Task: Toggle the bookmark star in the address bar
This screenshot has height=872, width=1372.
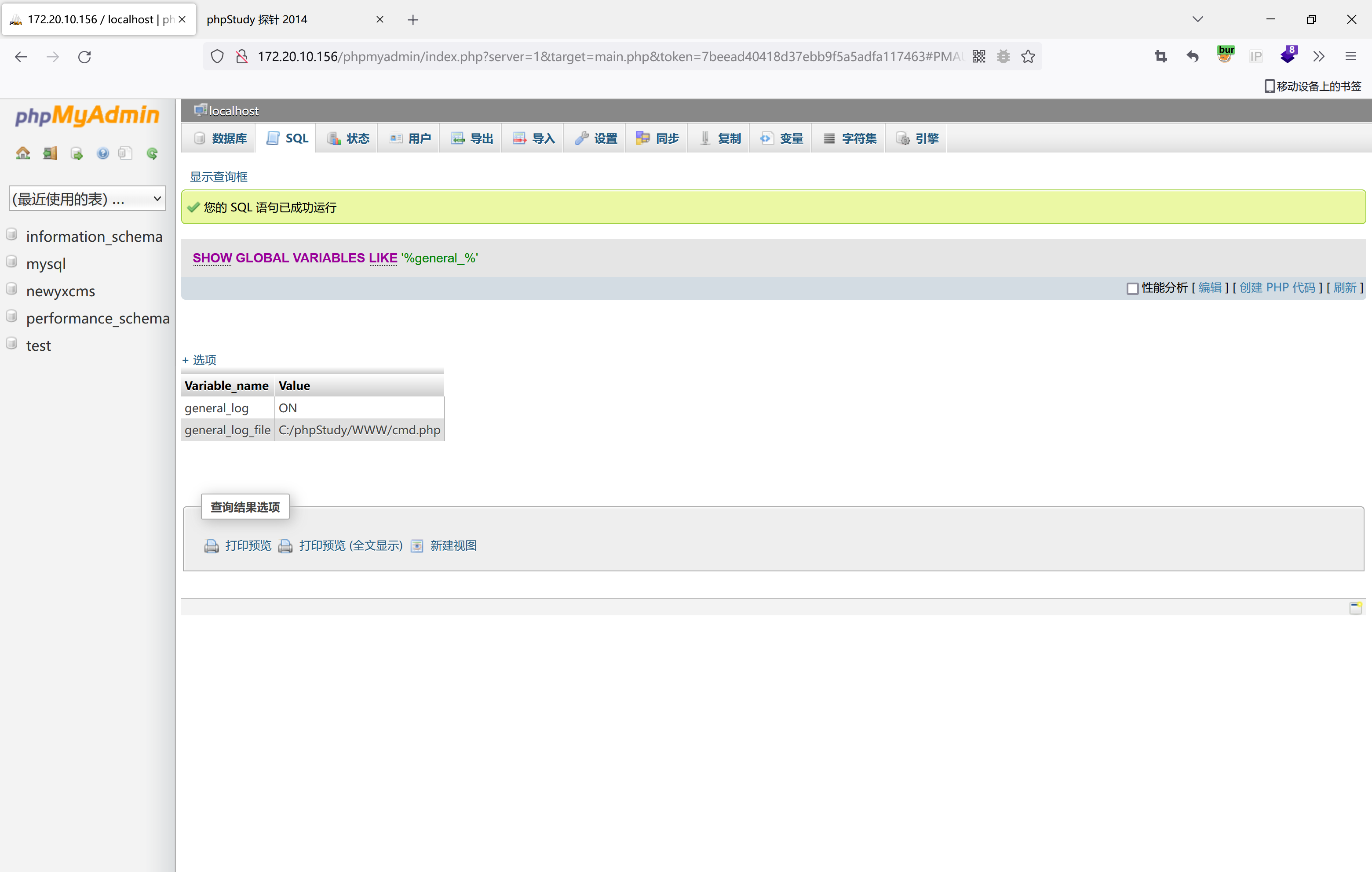Action: (1028, 56)
